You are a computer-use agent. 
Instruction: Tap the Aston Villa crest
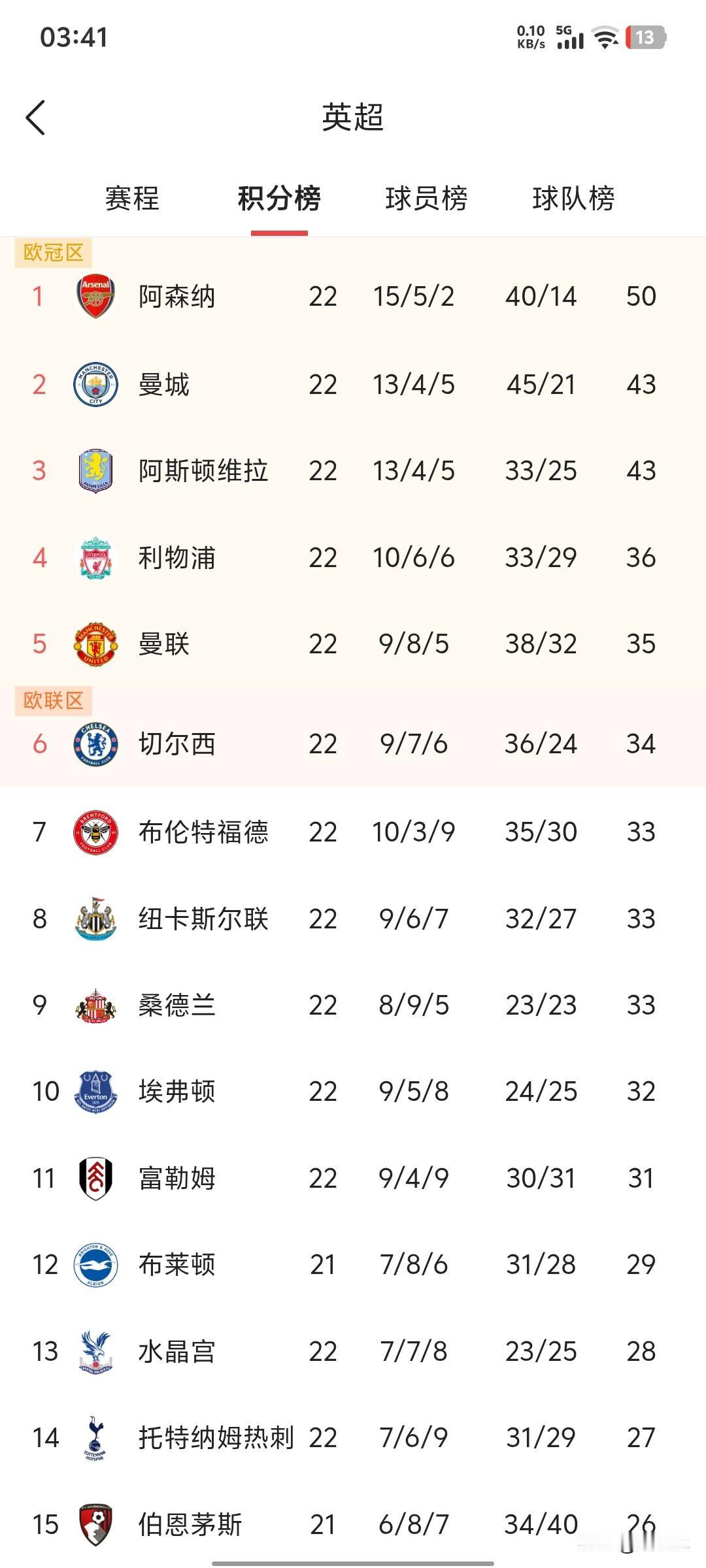point(95,470)
